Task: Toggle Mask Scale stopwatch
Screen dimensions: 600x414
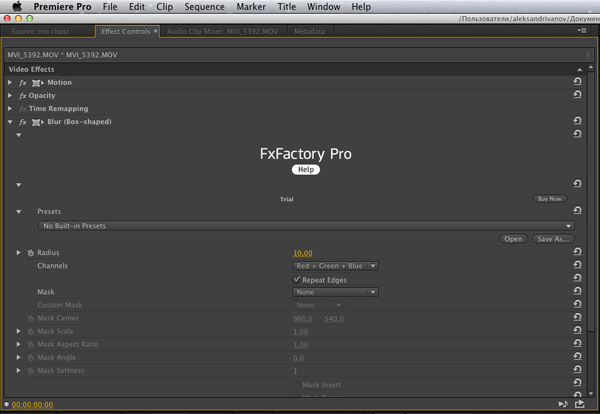Action: click(31, 331)
